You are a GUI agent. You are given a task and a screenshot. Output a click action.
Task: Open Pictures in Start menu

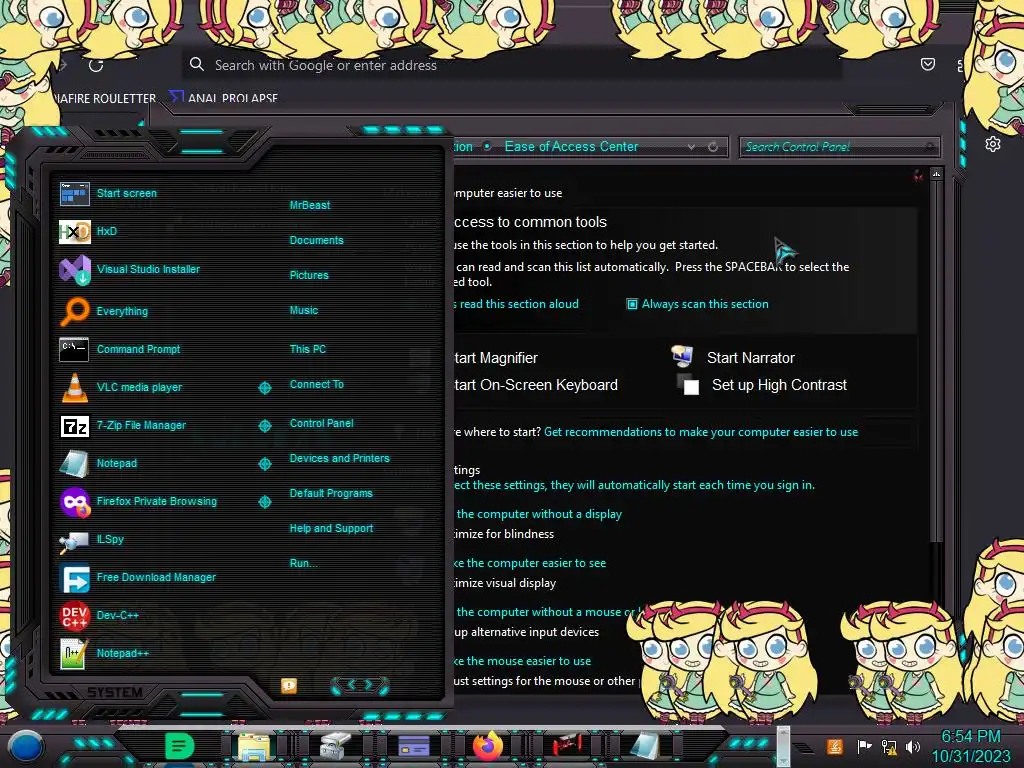309,276
